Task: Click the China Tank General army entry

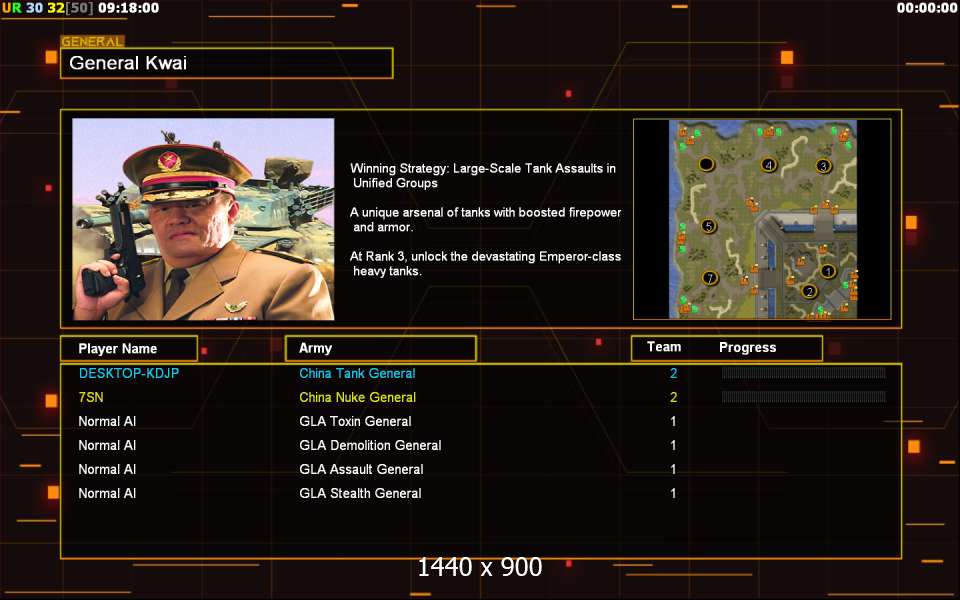Action: (x=357, y=373)
